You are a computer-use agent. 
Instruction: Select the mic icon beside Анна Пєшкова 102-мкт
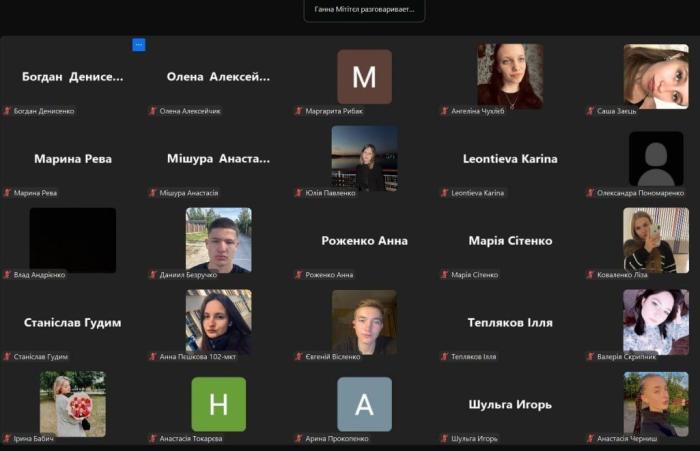[x=153, y=356]
